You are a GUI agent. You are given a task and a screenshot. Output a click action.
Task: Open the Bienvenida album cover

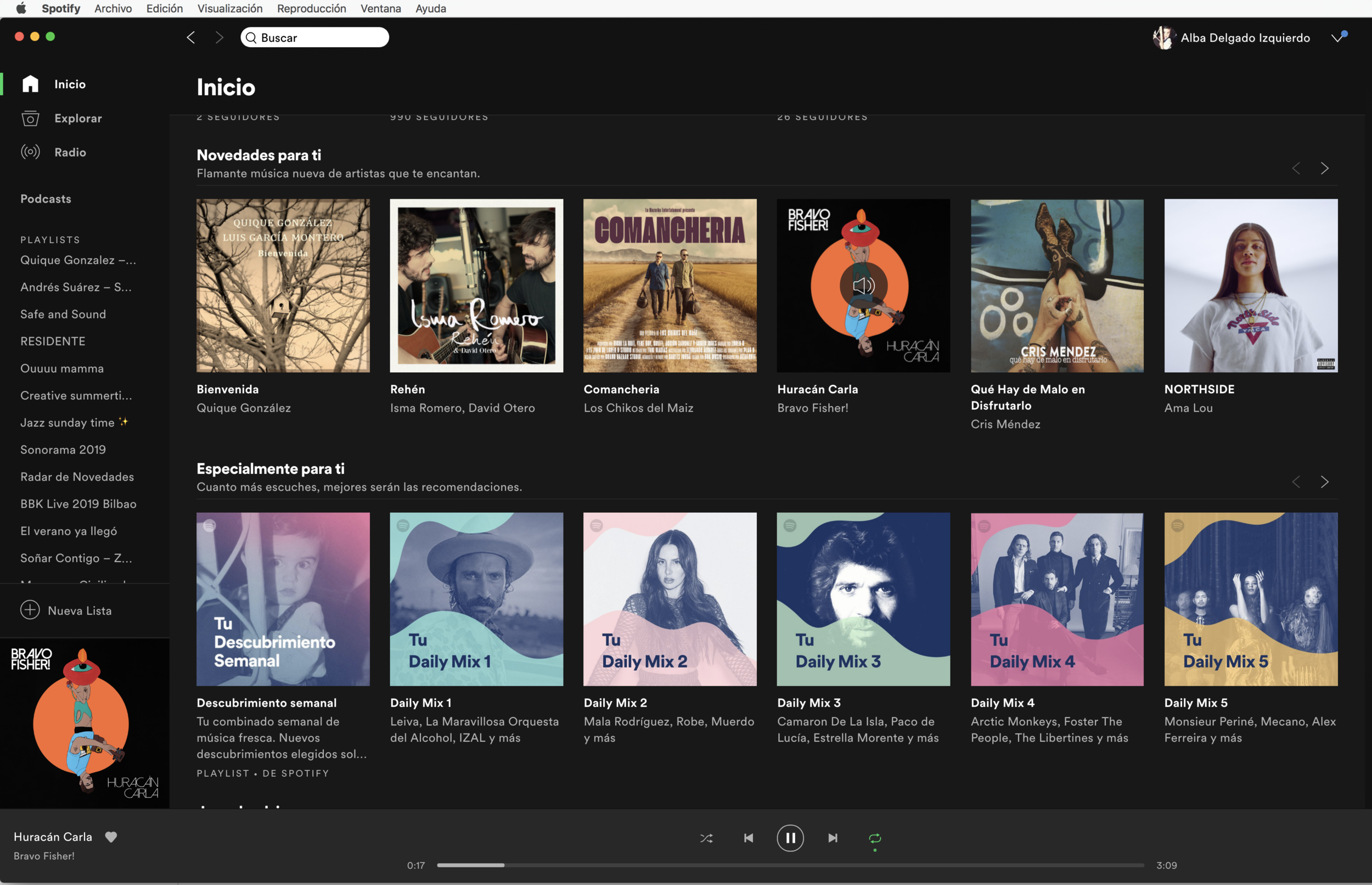point(283,285)
